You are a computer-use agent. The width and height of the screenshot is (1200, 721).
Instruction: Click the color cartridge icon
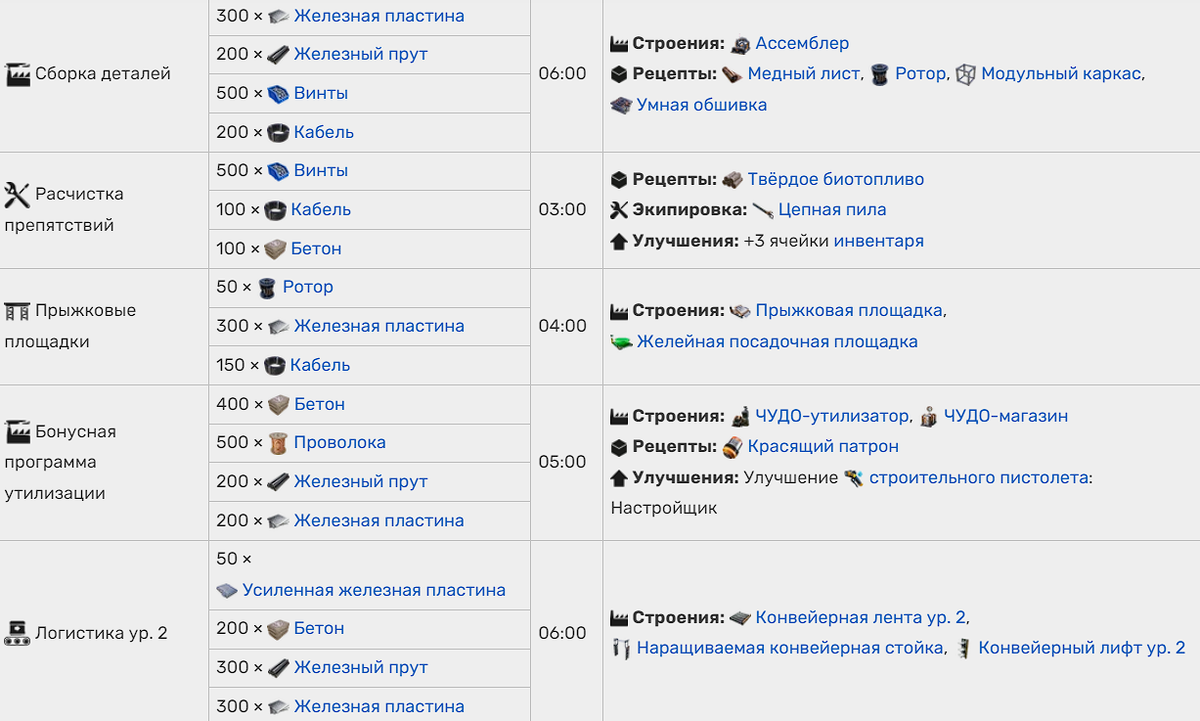click(x=733, y=447)
